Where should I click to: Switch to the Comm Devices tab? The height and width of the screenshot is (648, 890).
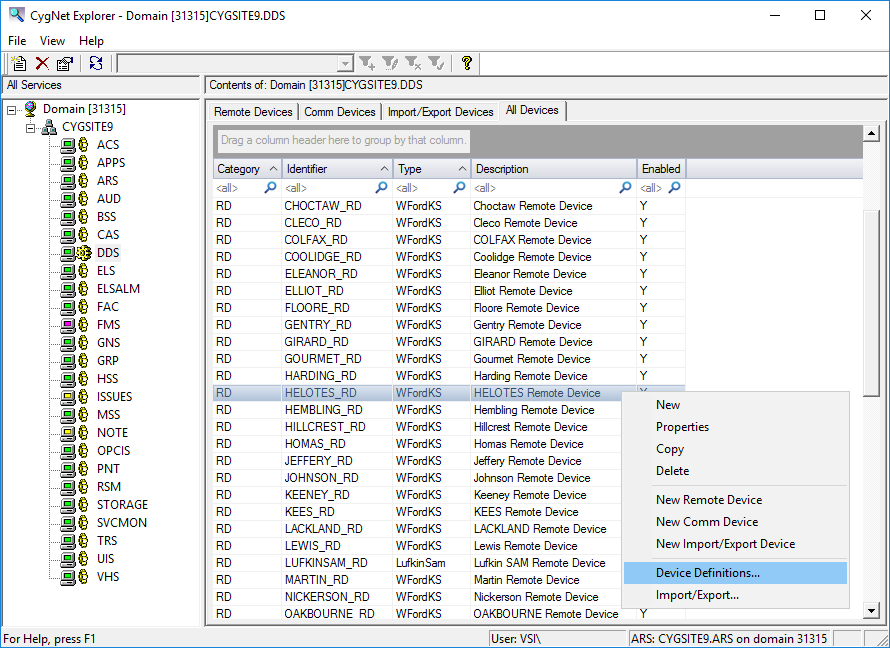(x=339, y=112)
